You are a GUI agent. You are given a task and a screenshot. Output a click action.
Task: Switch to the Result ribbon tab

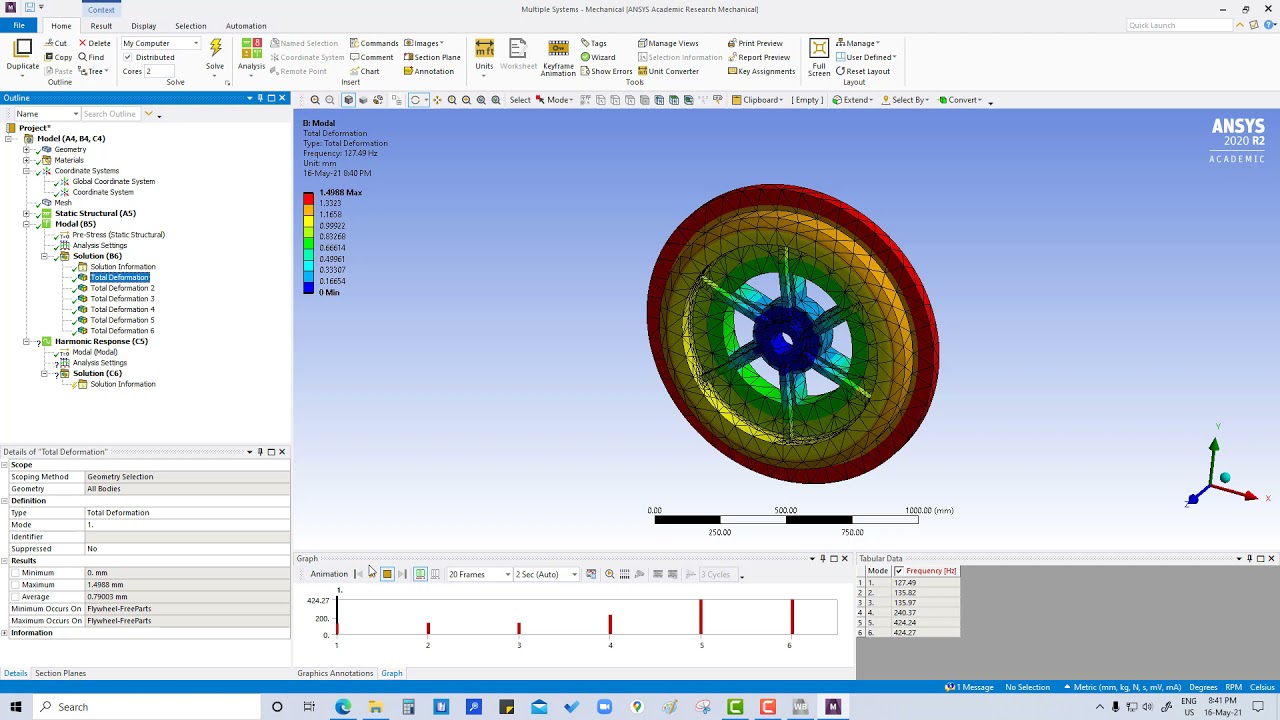[101, 26]
